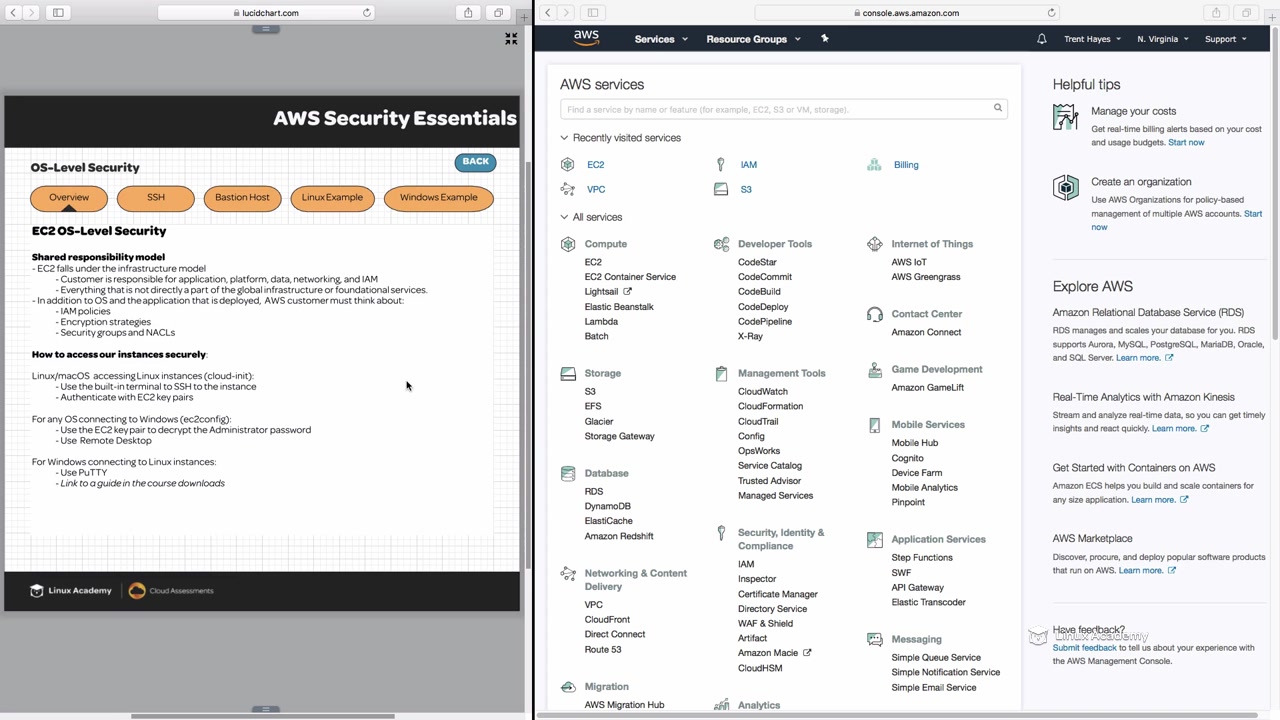1280x720 pixels.
Task: Reload the lucidchart.com page
Action: [x=367, y=13]
